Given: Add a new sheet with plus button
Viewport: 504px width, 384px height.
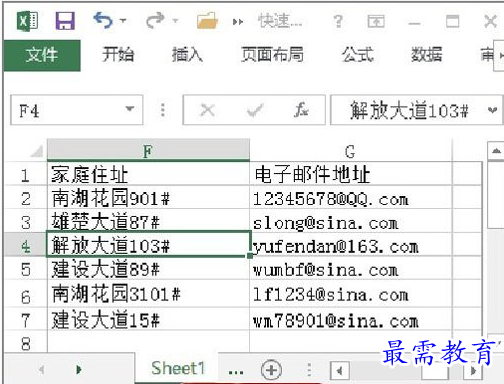Looking at the screenshot, I should pyautogui.click(x=271, y=370).
